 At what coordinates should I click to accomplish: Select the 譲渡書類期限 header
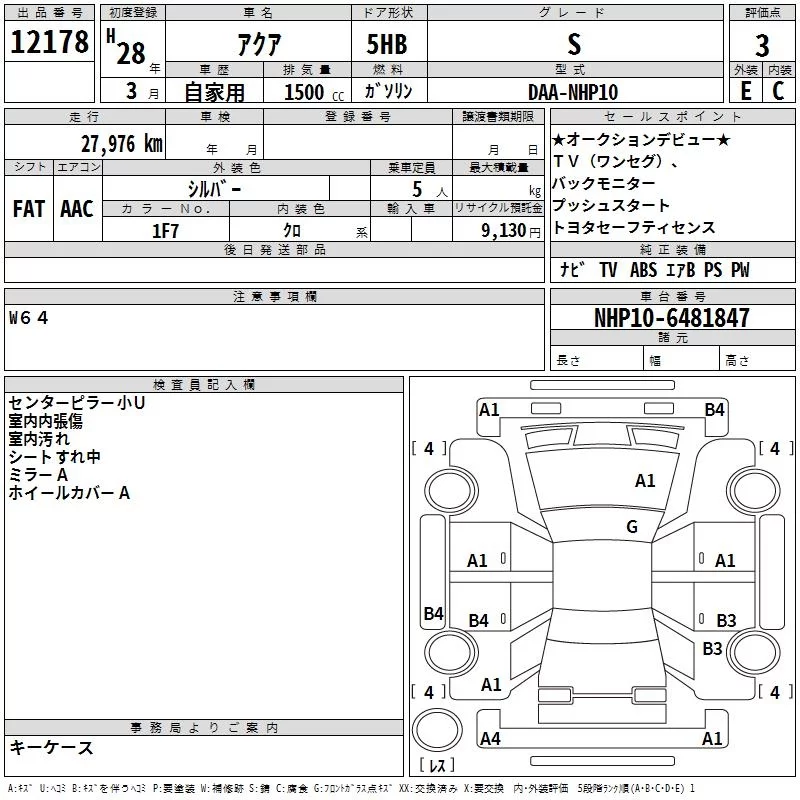[x=498, y=116]
